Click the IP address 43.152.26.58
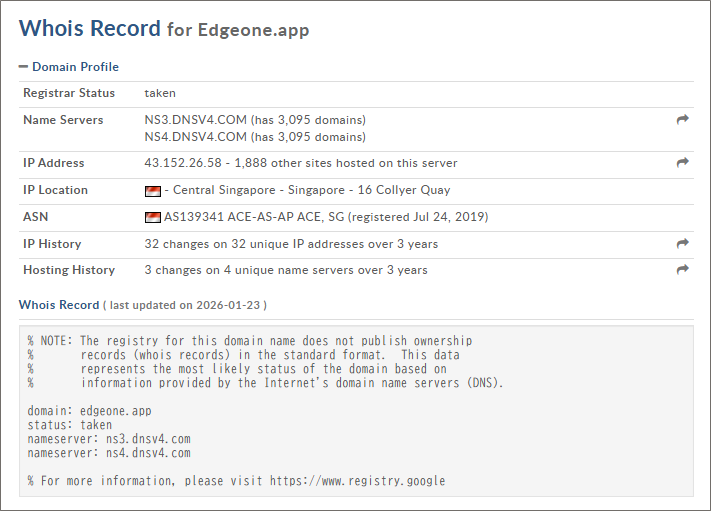 click(185, 163)
